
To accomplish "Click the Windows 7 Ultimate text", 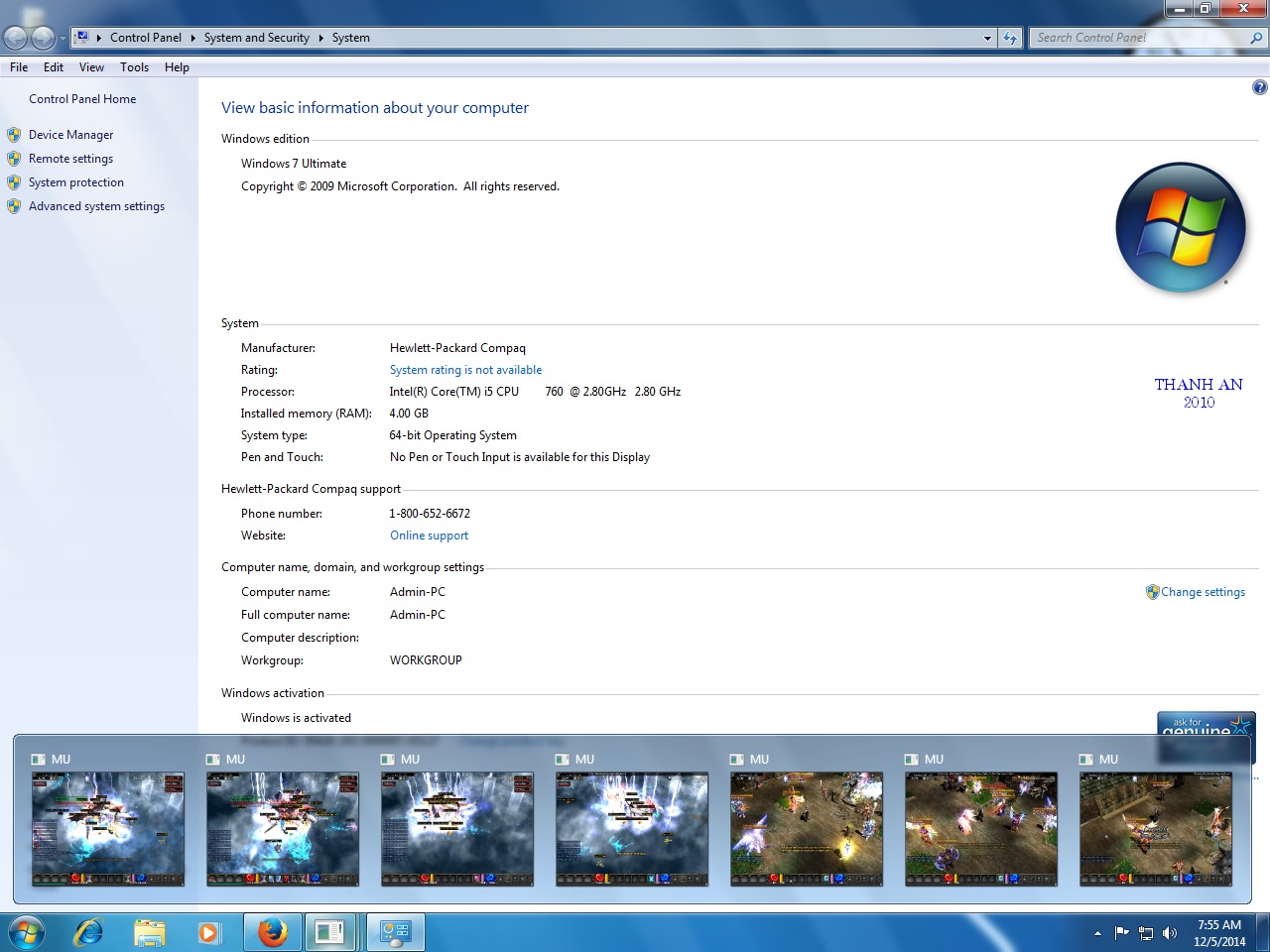I will (x=294, y=164).
